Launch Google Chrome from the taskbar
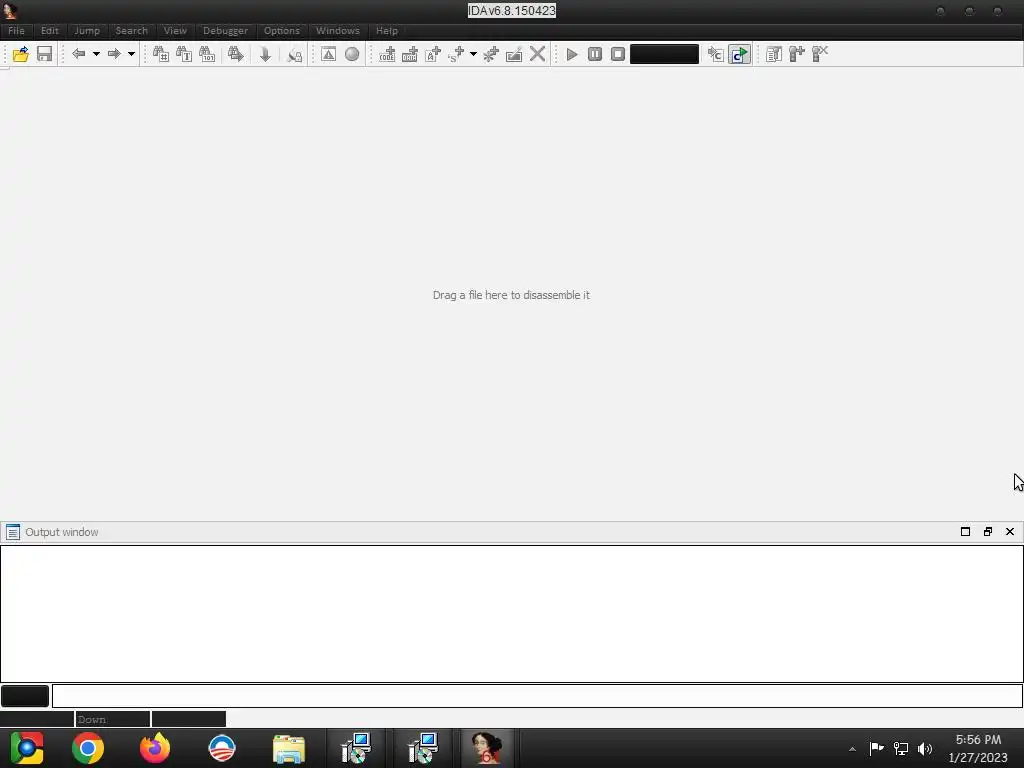This screenshot has height=768, width=1024. tap(88, 748)
